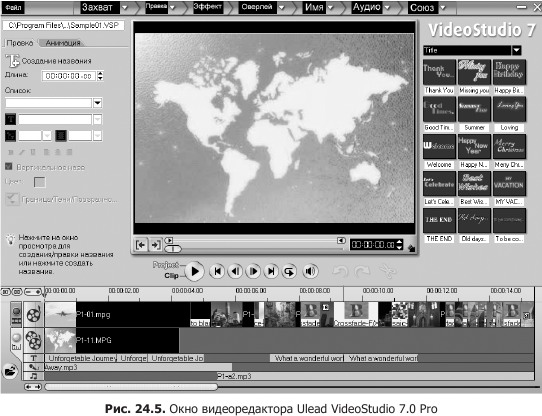
Task: Open the Аудио step tab
Action: pos(366,7)
